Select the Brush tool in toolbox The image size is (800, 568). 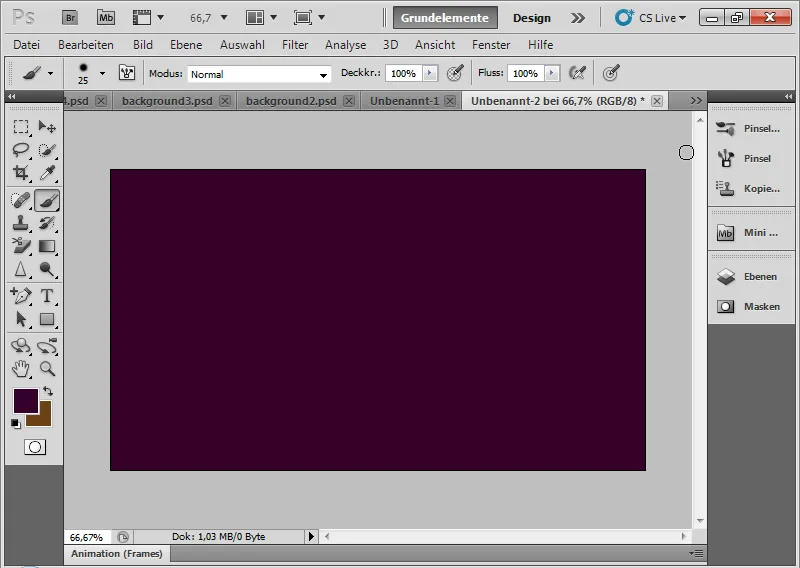tap(47, 200)
